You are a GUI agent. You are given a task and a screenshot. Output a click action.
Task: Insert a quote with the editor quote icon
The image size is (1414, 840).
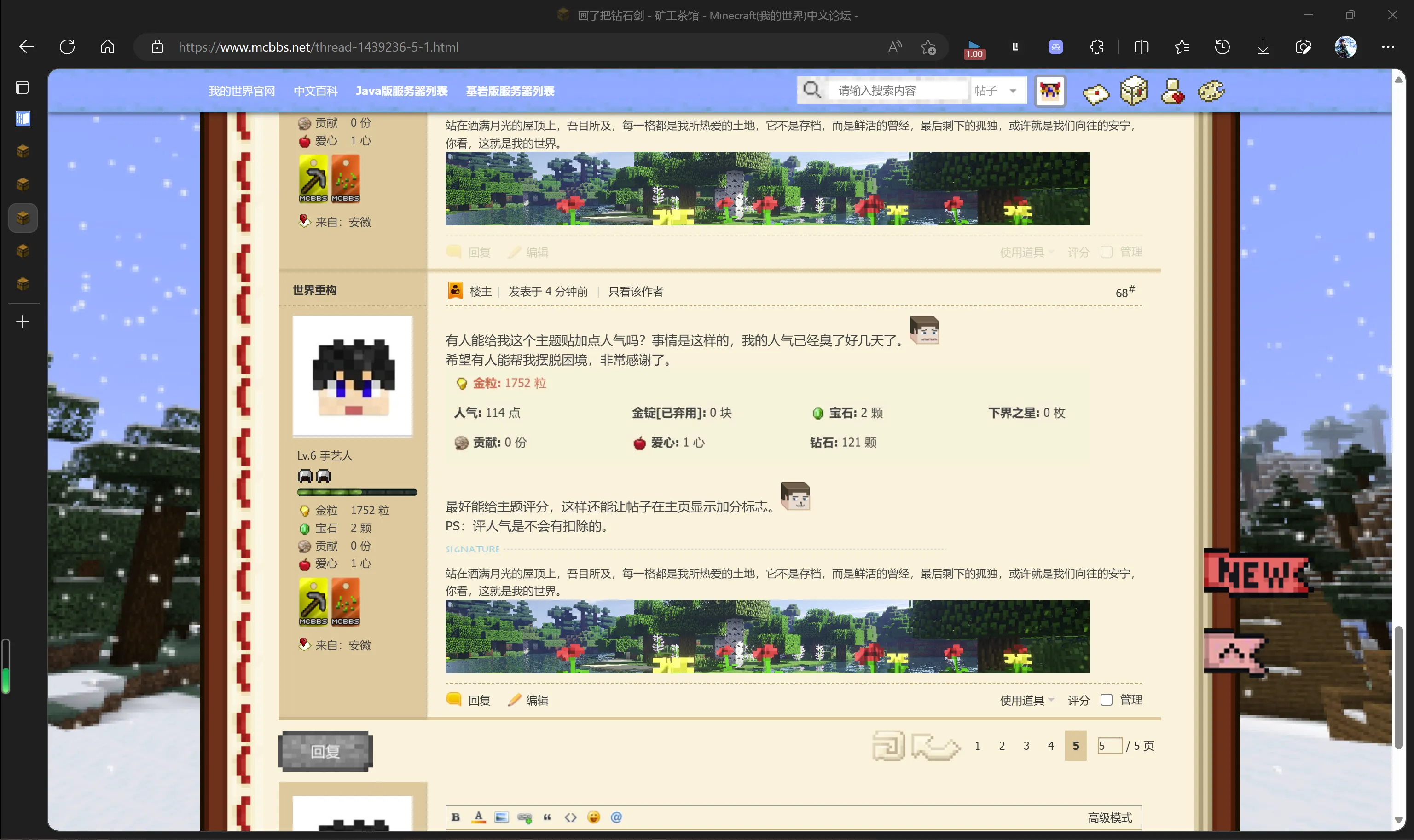[x=547, y=817]
